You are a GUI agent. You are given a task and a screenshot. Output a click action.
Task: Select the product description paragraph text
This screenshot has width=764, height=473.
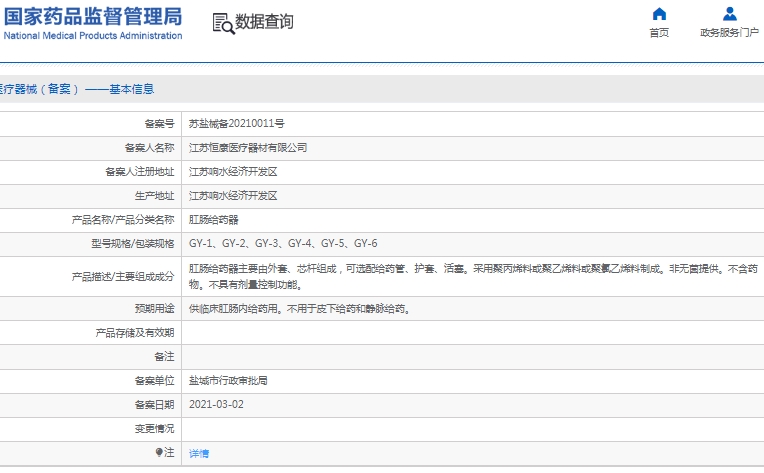473,277
